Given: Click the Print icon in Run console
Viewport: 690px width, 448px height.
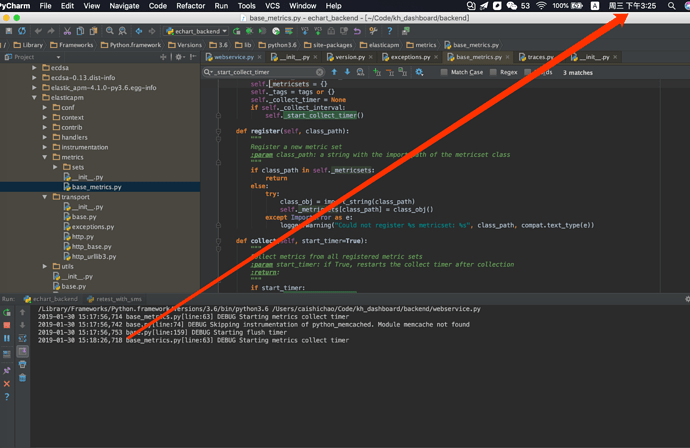Looking at the screenshot, I should coord(22,364).
